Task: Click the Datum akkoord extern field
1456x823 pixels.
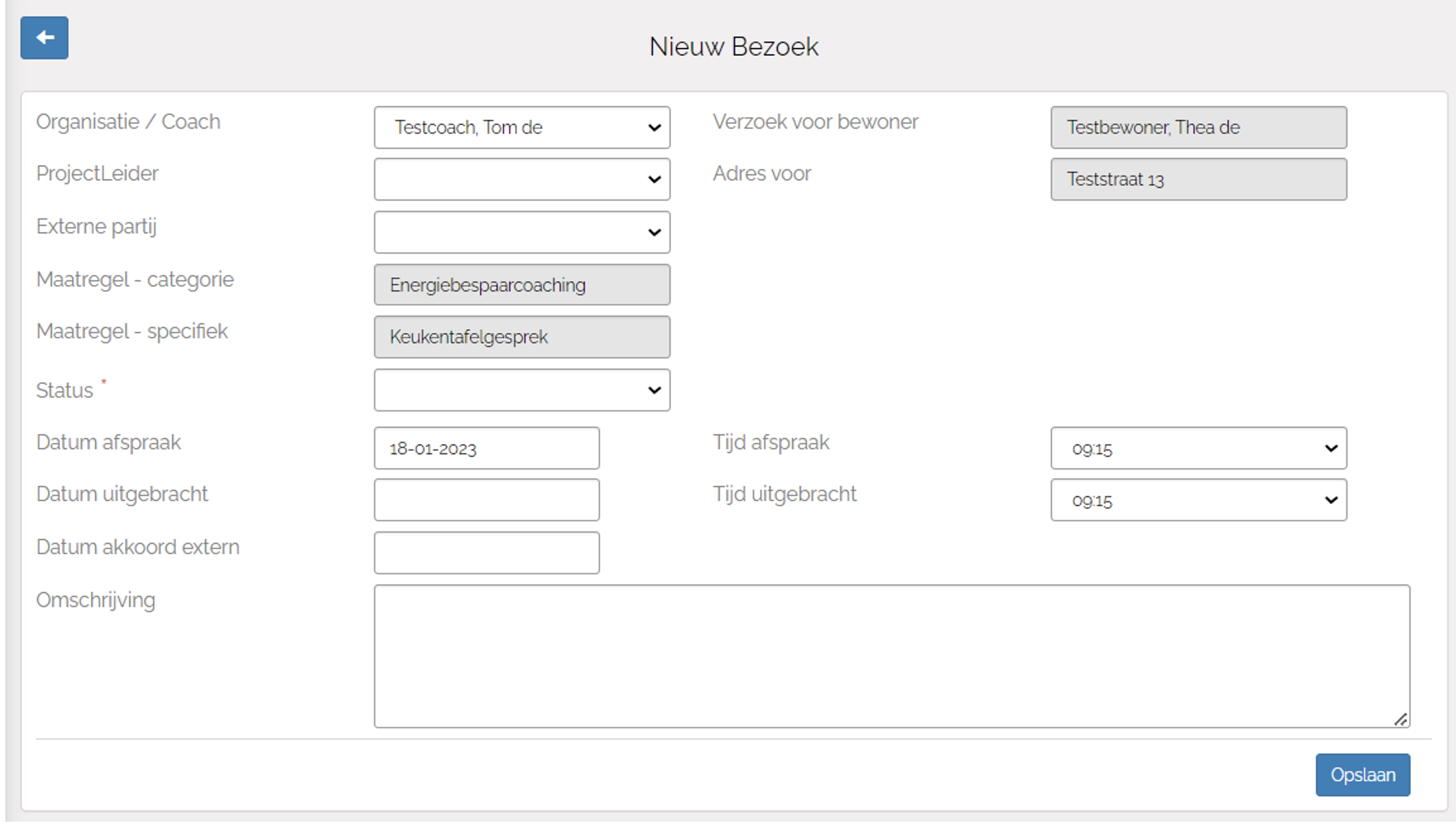Action: [486, 553]
